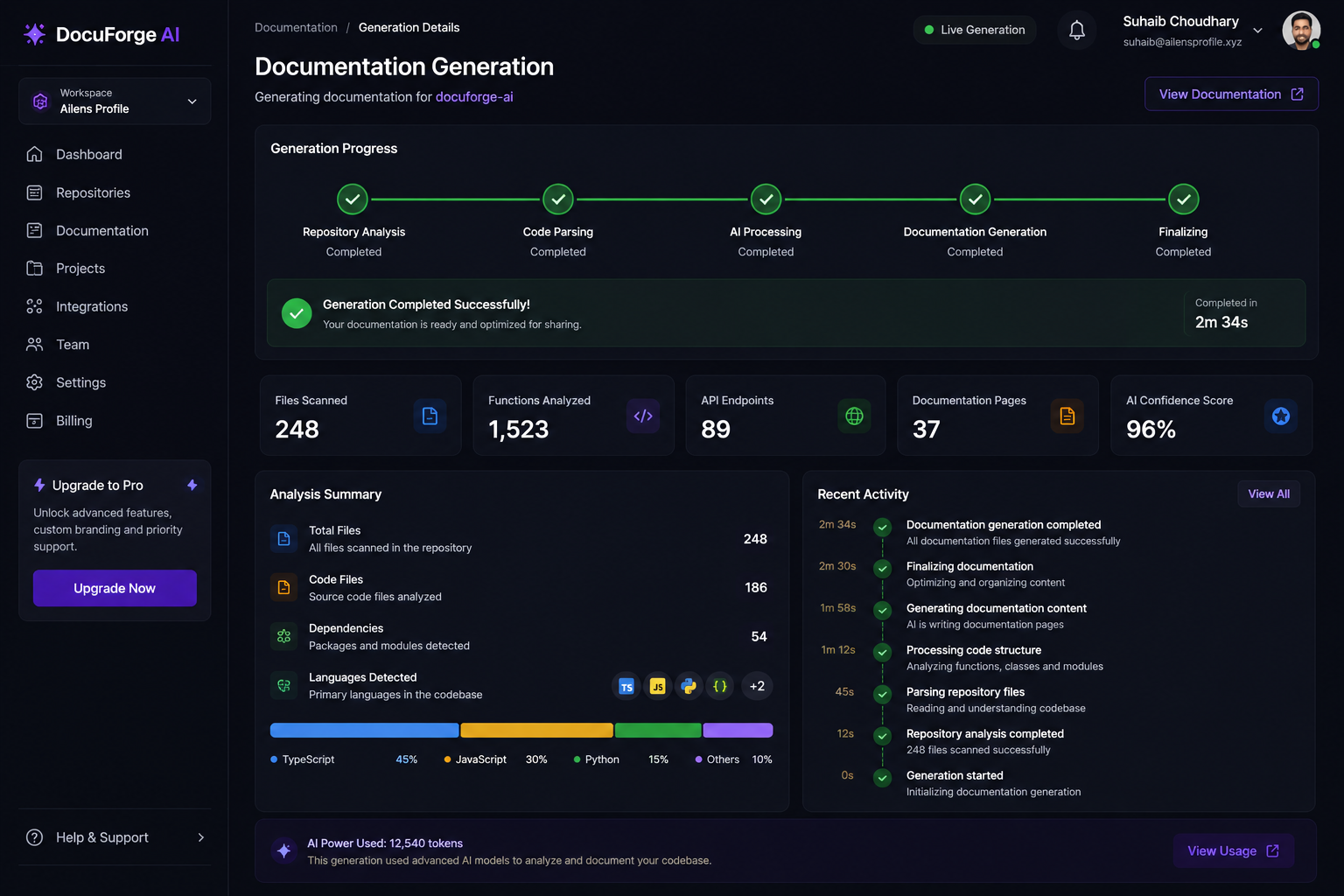Click the Repository analysis completed activity
The height and width of the screenshot is (896, 1344).
985,741
